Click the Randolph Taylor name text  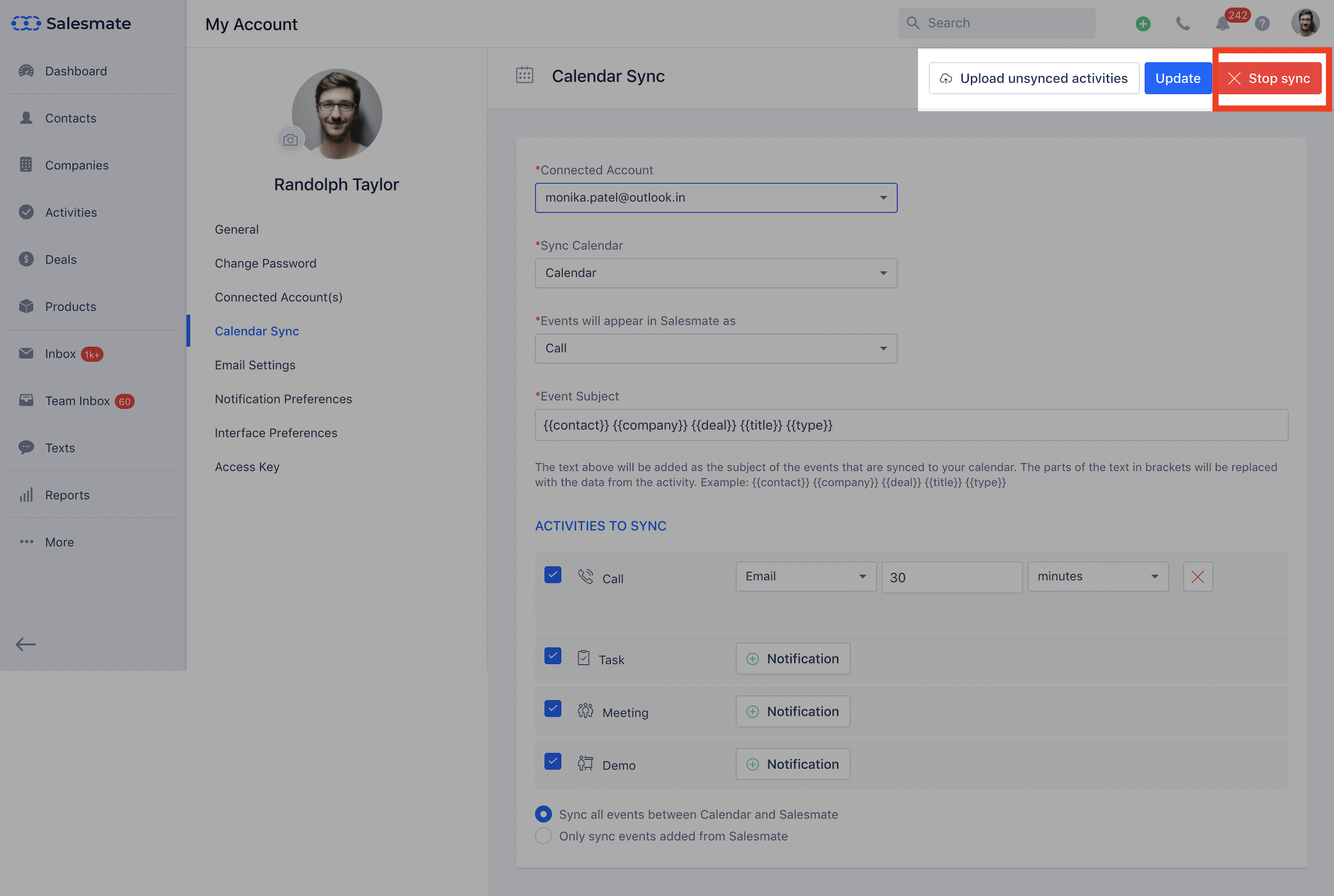click(x=336, y=185)
